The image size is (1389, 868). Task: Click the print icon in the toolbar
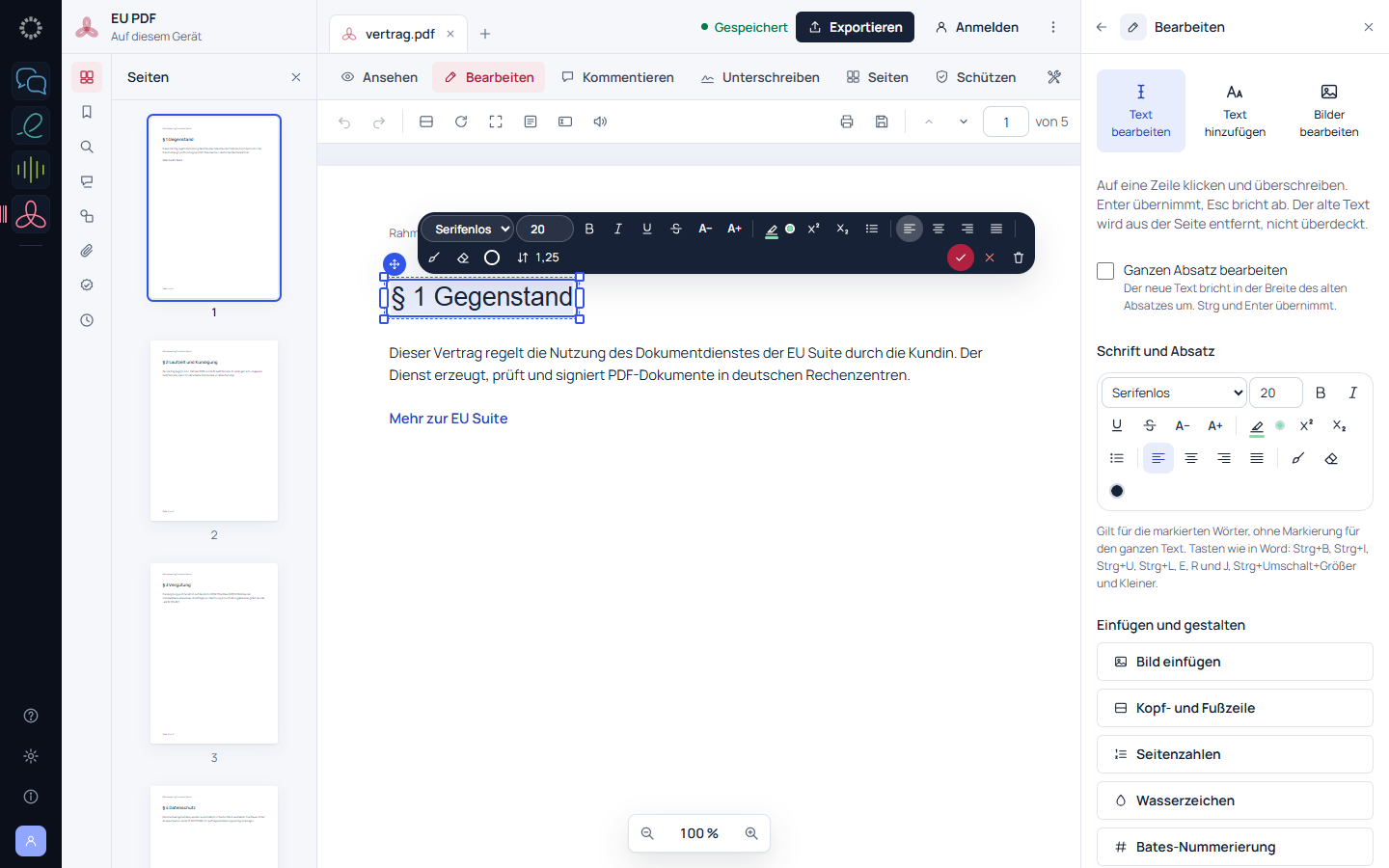click(847, 122)
